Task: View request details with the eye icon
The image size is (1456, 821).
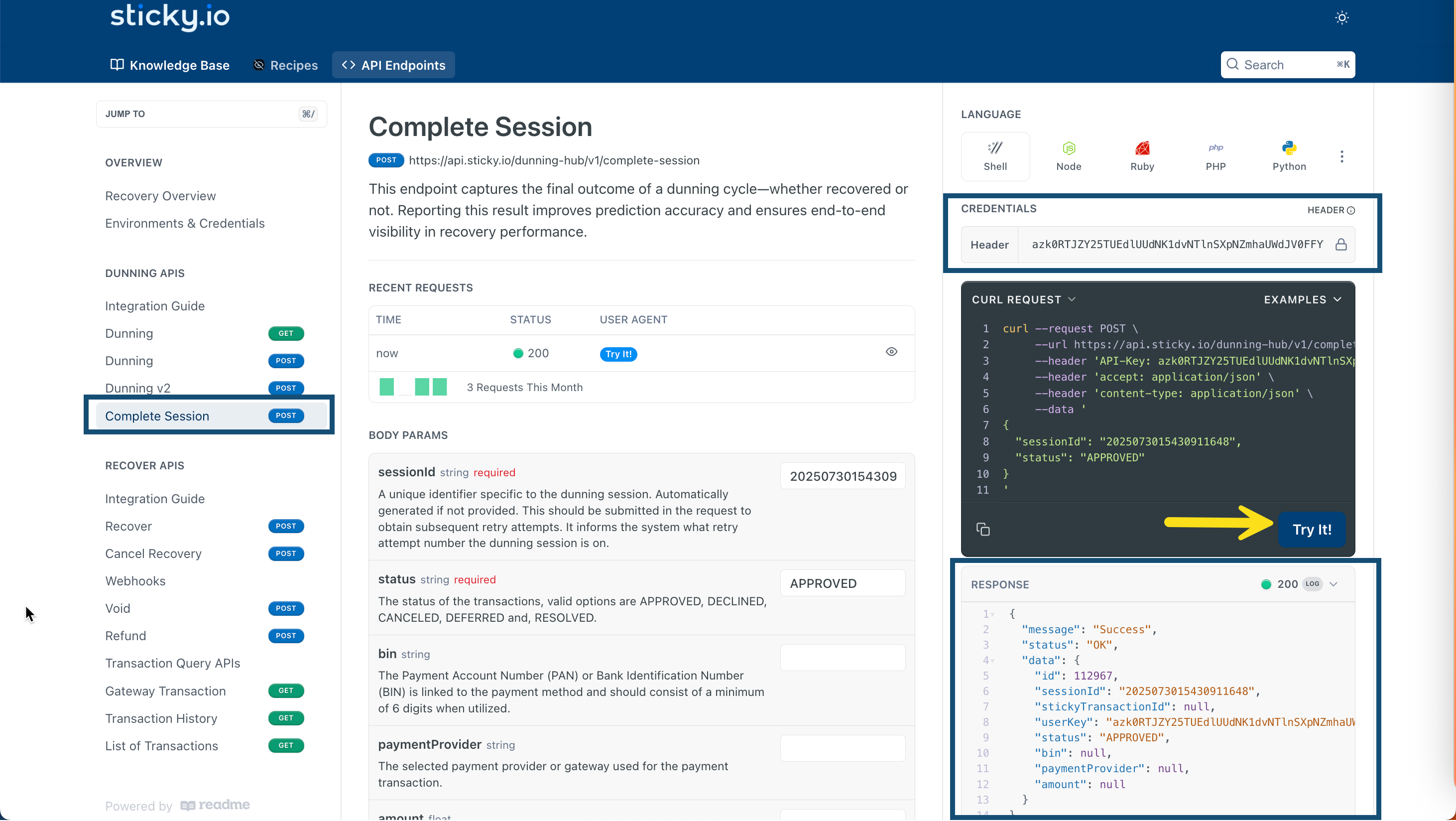Action: (x=891, y=352)
